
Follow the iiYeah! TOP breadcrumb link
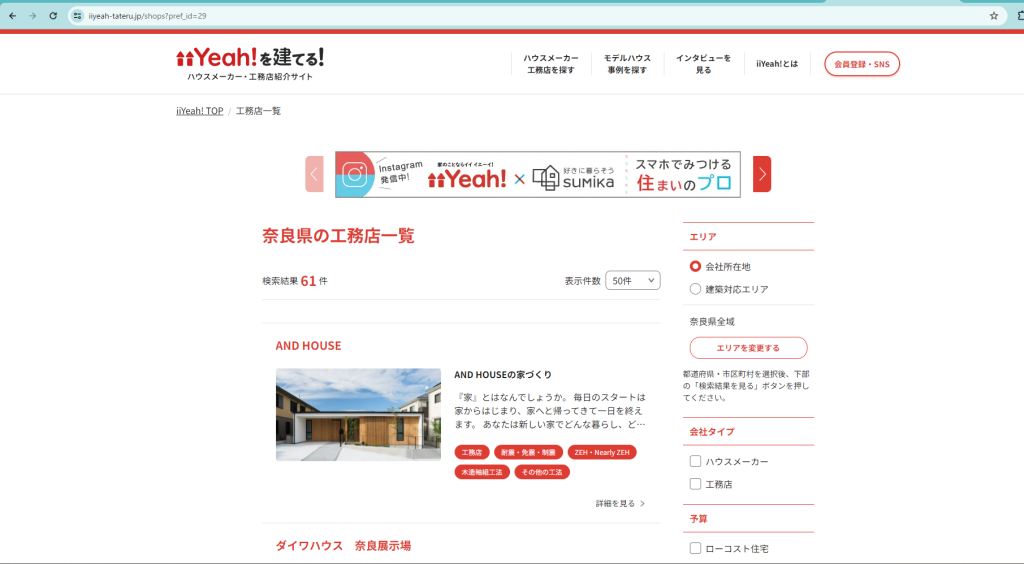[x=200, y=111]
